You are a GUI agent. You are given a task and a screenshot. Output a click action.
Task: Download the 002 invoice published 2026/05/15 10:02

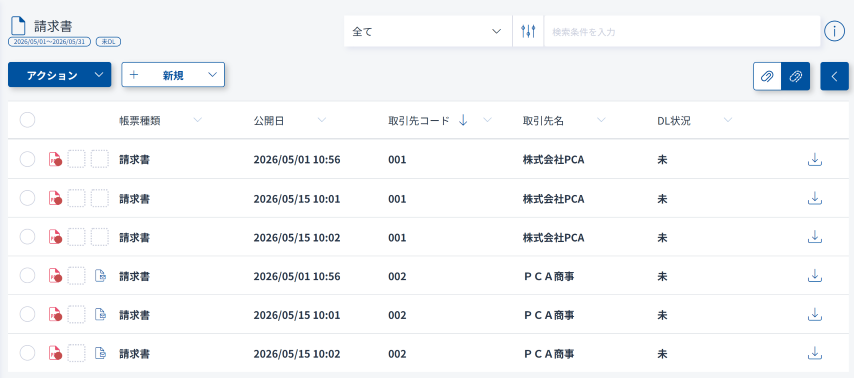[x=814, y=353]
